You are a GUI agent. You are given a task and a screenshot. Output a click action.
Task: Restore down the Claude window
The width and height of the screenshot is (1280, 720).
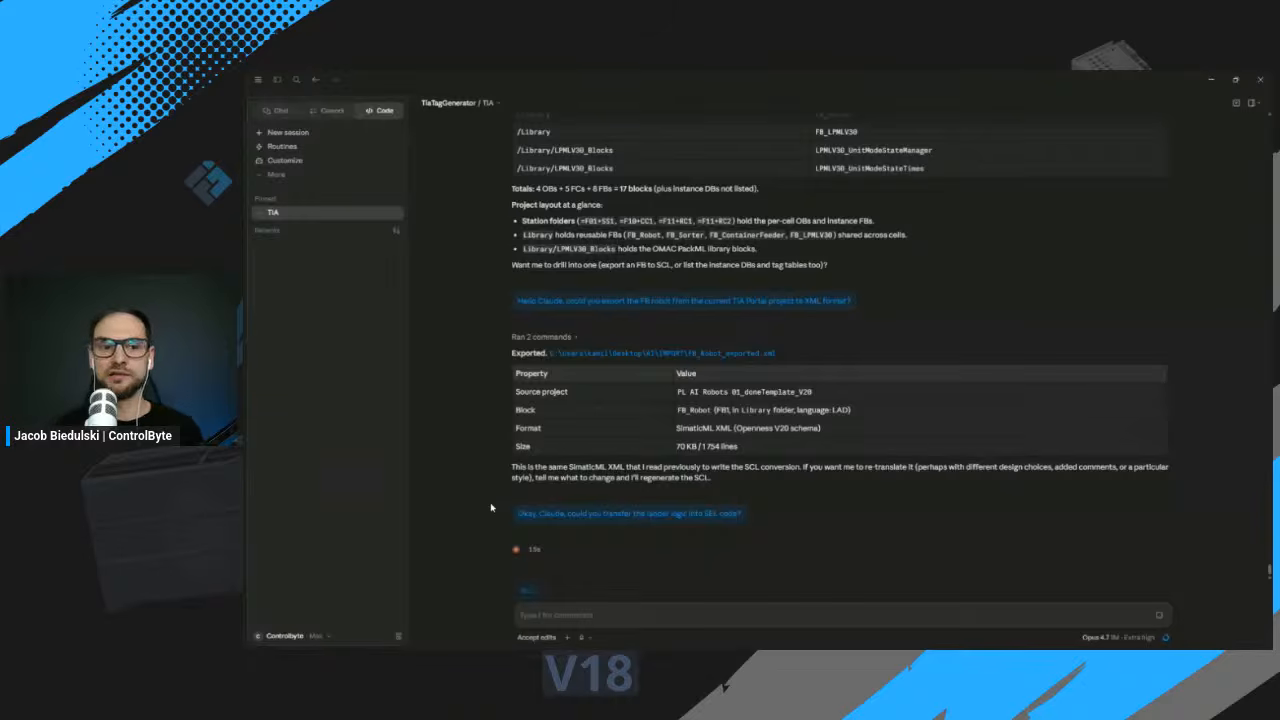[x=1235, y=79]
